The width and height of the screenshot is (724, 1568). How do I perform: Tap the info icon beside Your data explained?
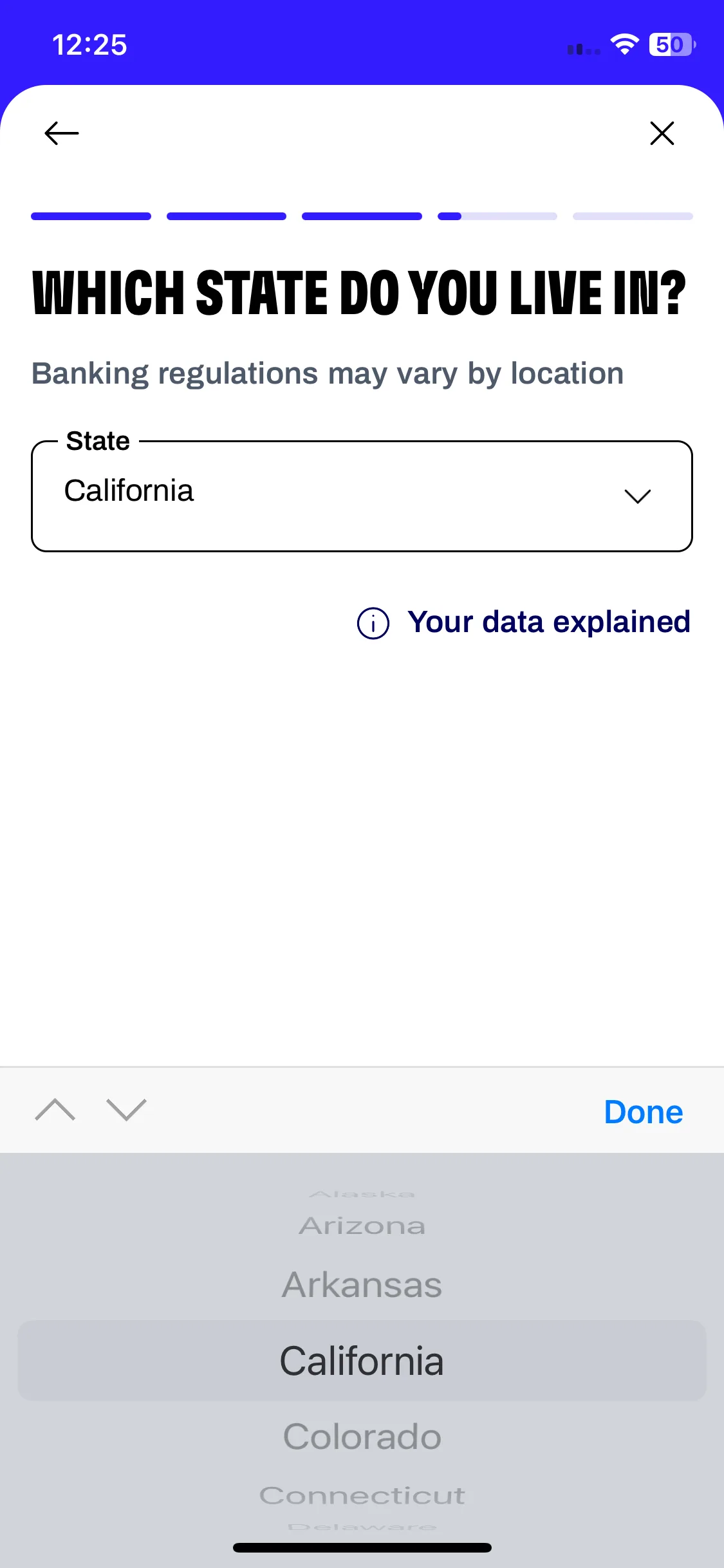(373, 623)
